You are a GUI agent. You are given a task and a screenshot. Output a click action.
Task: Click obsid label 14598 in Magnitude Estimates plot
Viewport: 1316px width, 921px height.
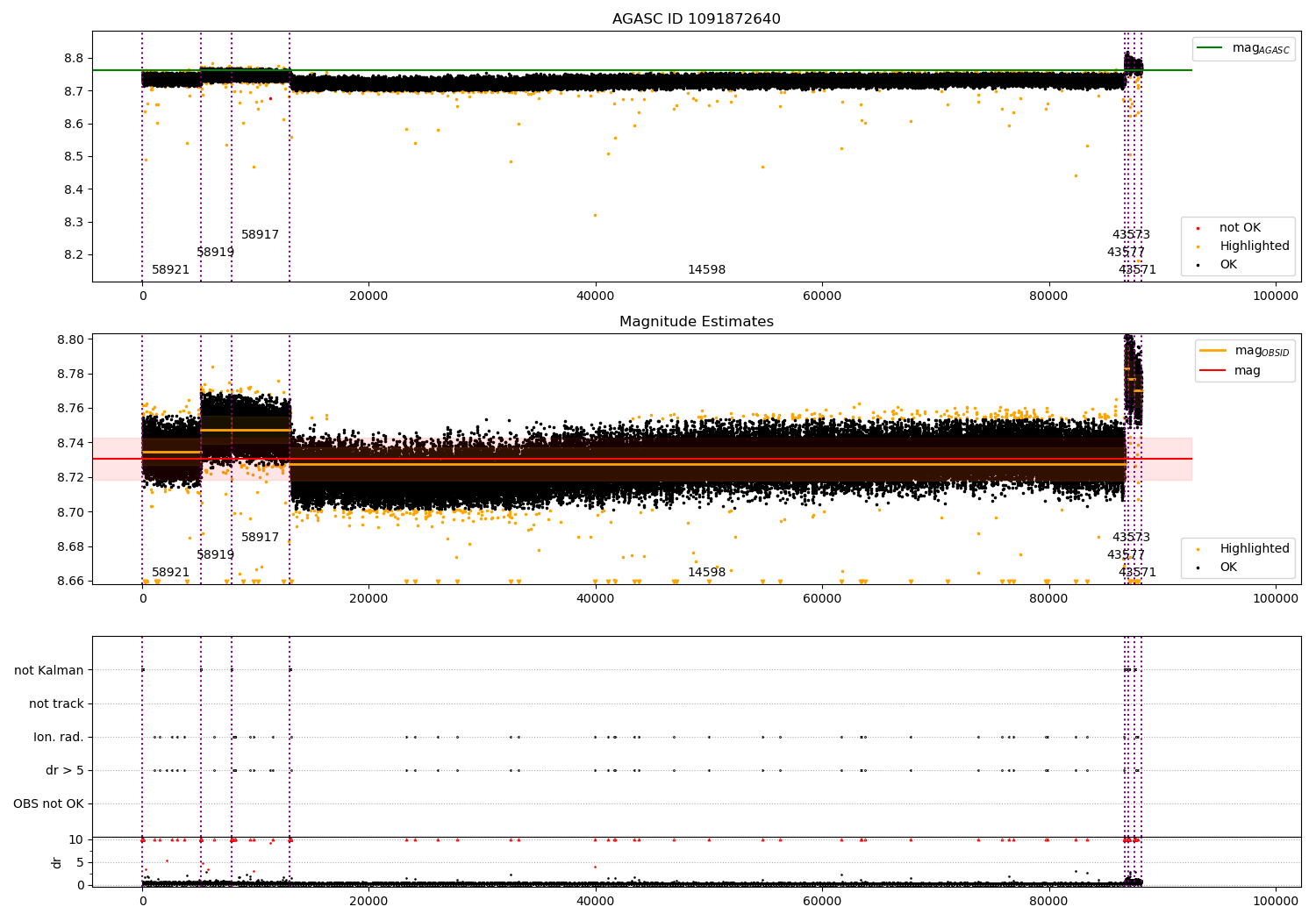(706, 573)
